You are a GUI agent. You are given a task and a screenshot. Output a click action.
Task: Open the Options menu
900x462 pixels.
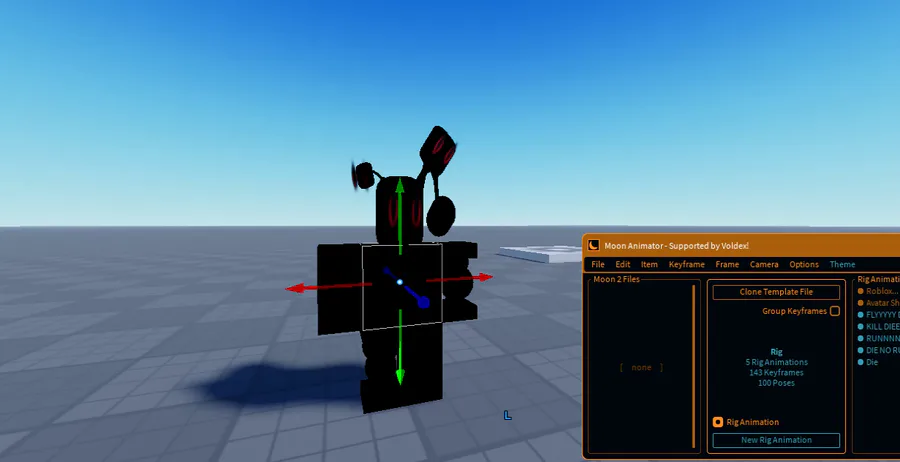(804, 265)
